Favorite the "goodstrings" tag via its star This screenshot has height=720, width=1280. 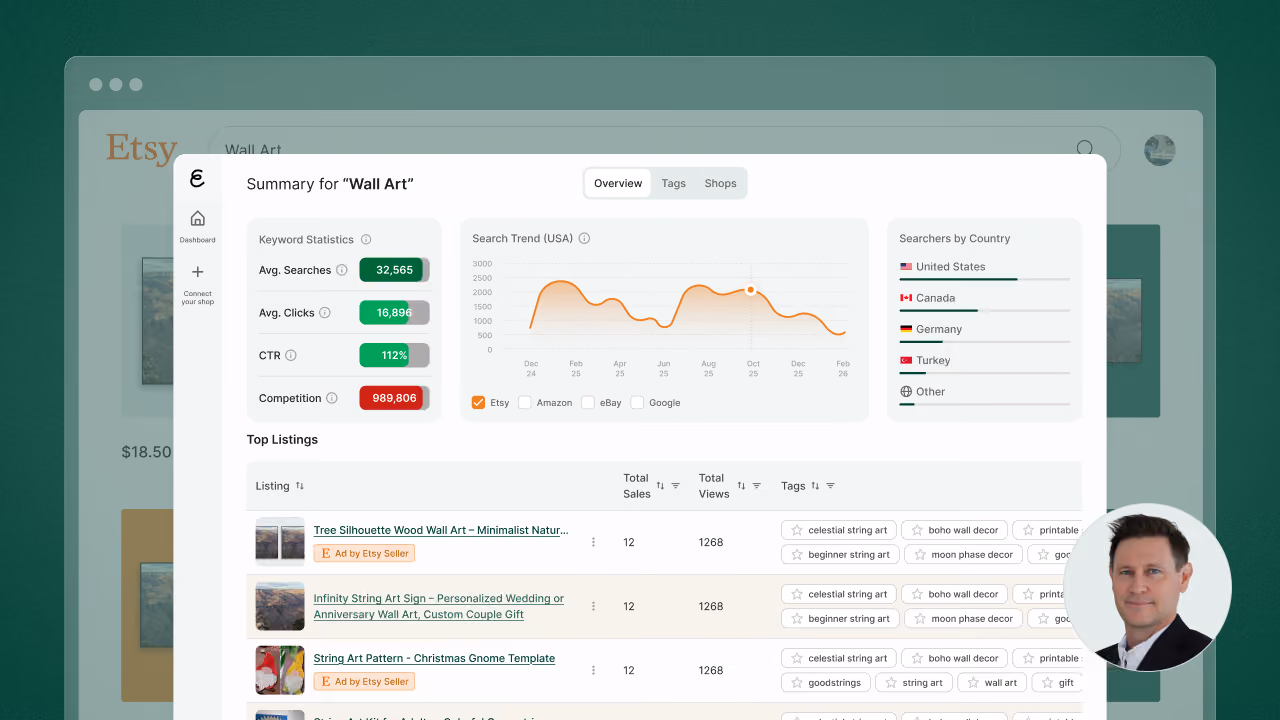tap(797, 683)
